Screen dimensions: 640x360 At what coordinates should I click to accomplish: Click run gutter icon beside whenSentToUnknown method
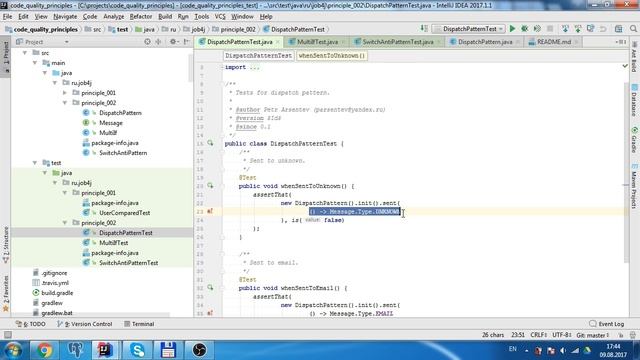point(210,186)
